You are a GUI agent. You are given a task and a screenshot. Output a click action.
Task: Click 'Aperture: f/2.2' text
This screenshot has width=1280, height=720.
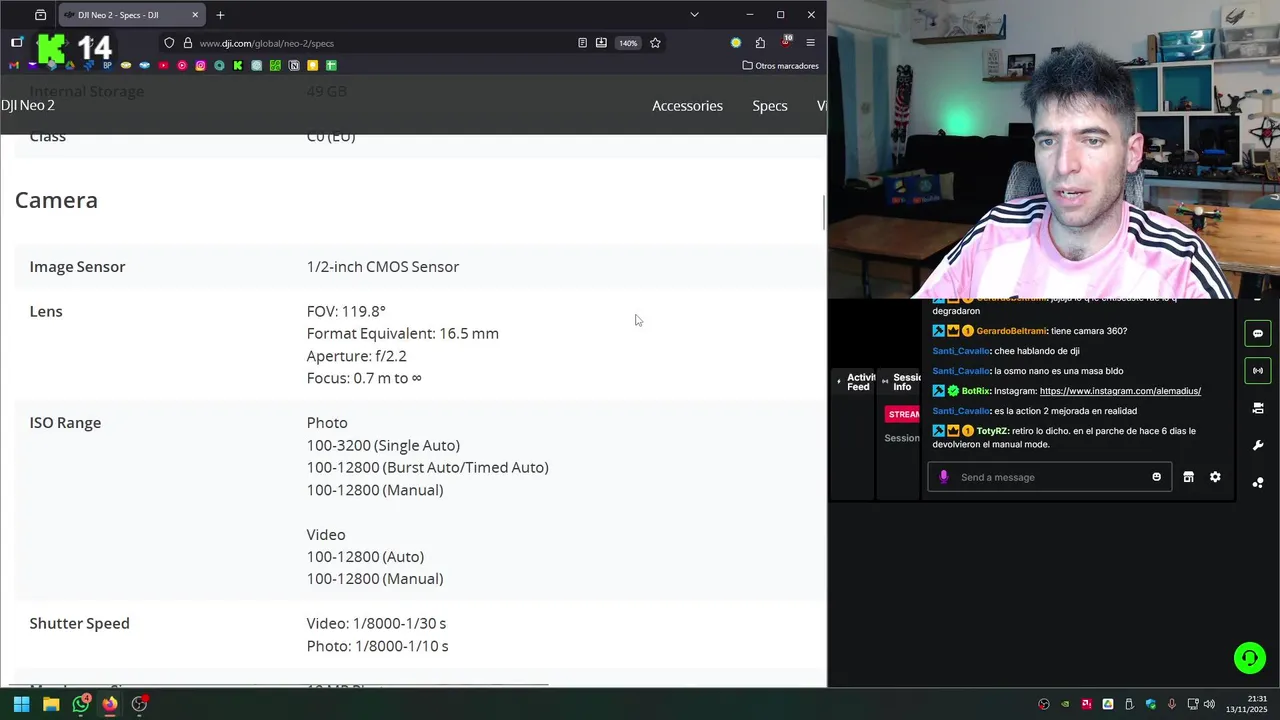(357, 356)
